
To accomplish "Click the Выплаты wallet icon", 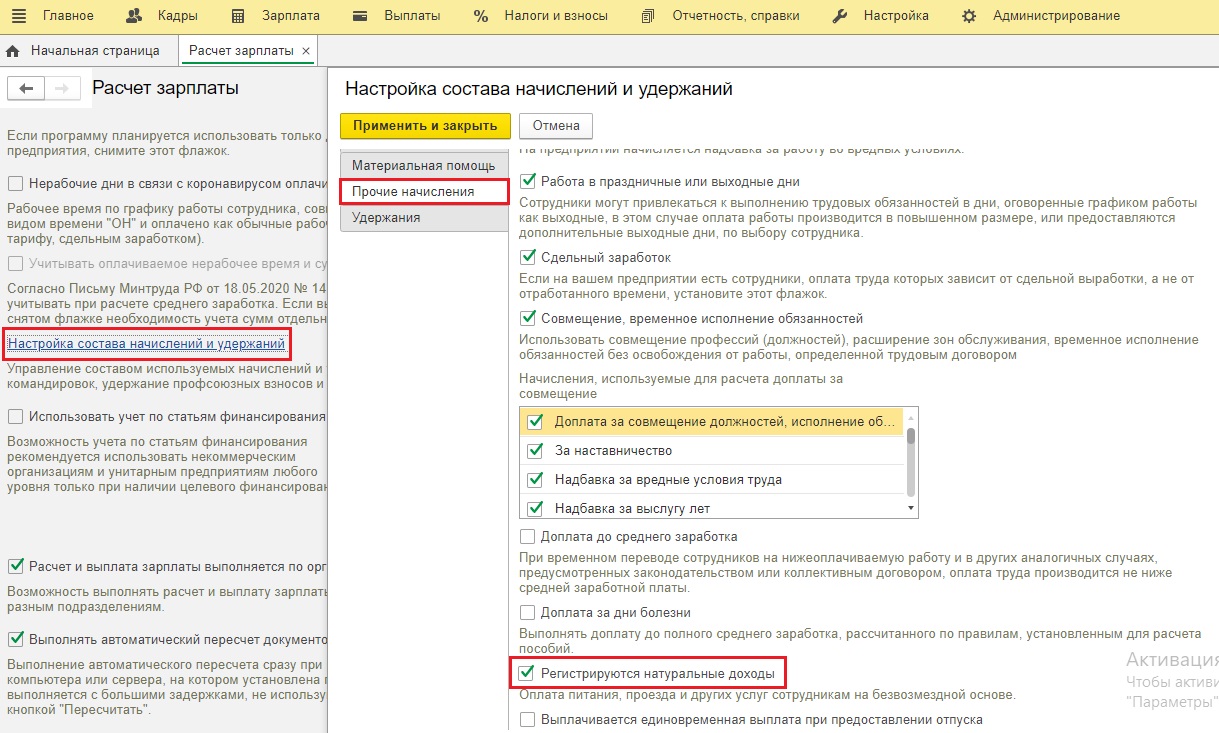I will 362,16.
